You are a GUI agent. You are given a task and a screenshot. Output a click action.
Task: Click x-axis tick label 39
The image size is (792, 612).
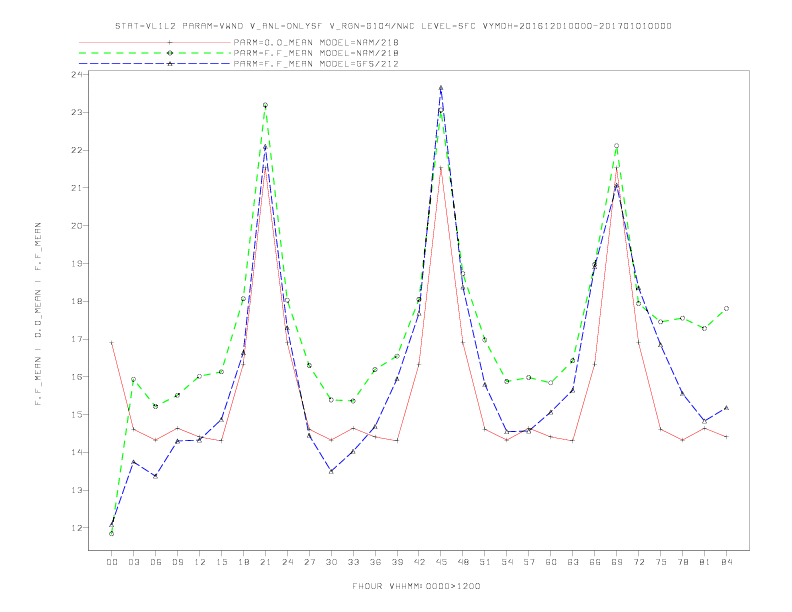pos(397,562)
